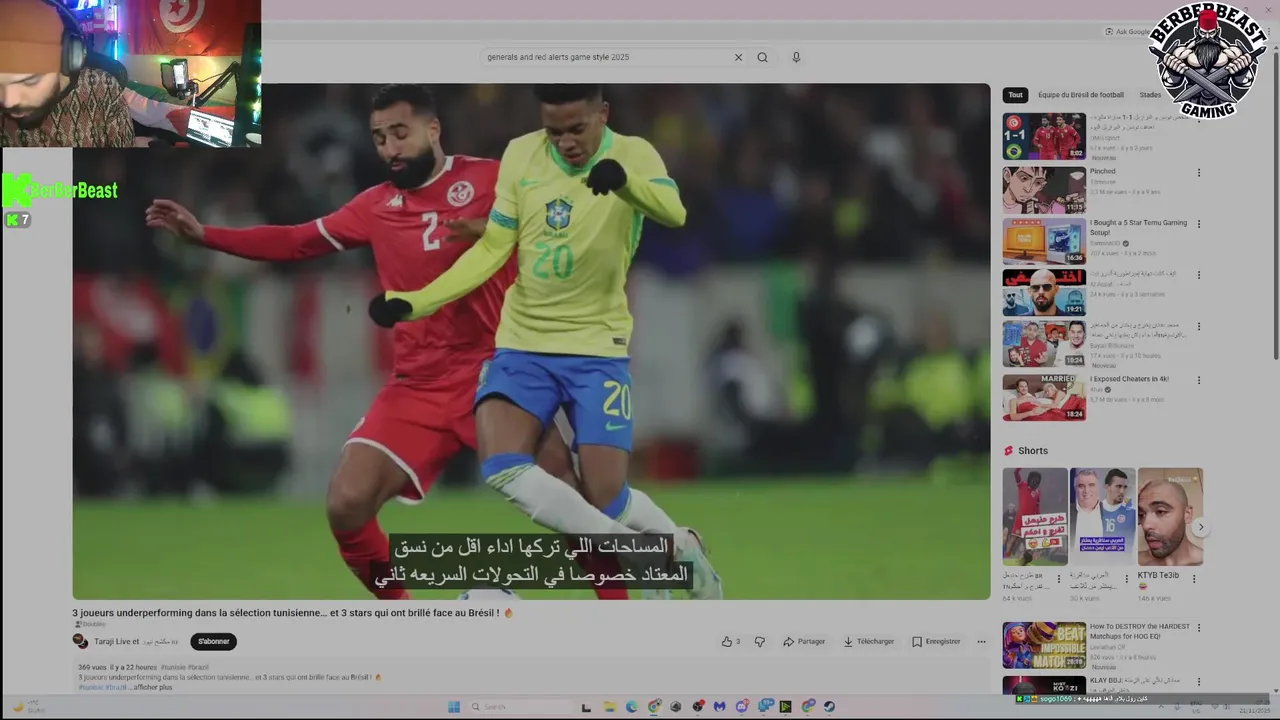Open the Pinched video thumbnail
Screen dimensions: 1280x720
pos(1044,190)
